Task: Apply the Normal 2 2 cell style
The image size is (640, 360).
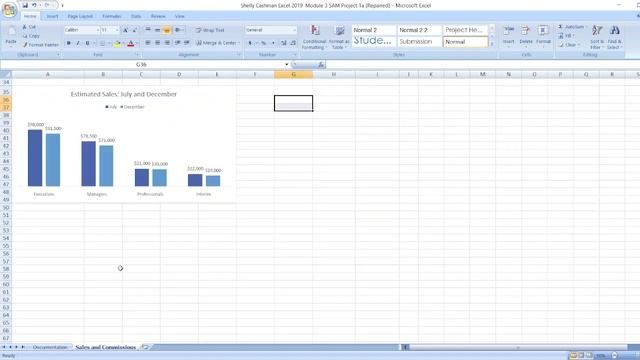Action: pos(419,30)
